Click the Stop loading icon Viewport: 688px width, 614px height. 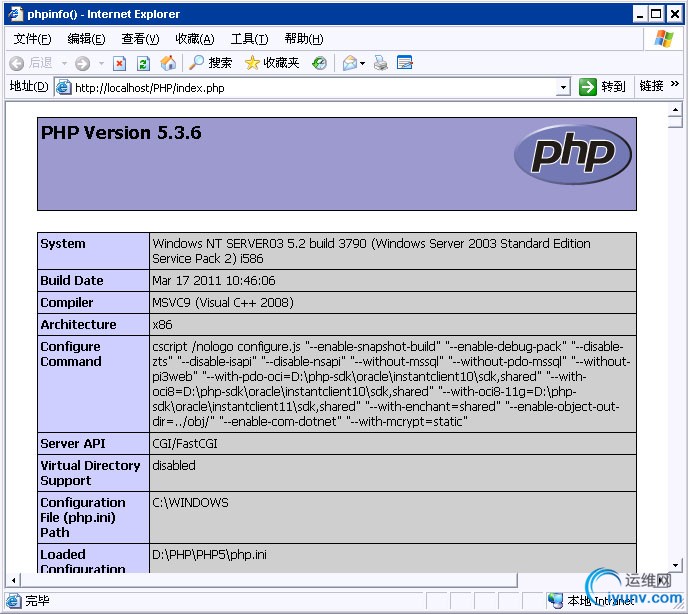[x=119, y=64]
